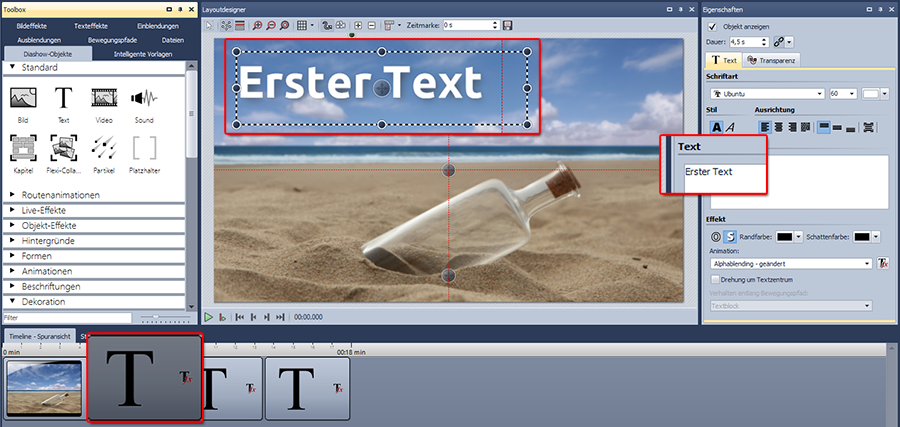Expand the Formen section
This screenshot has height=427, width=900.
pos(13,256)
